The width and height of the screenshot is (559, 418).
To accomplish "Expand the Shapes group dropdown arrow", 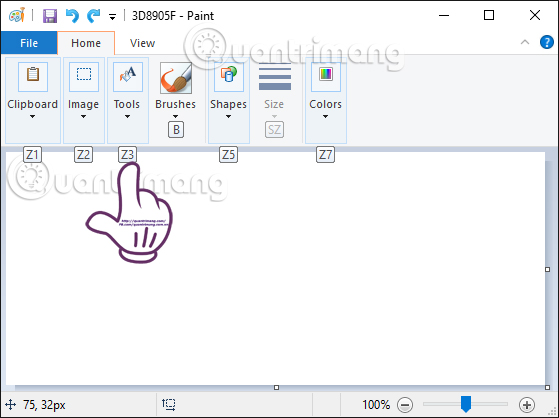I will [x=228, y=117].
